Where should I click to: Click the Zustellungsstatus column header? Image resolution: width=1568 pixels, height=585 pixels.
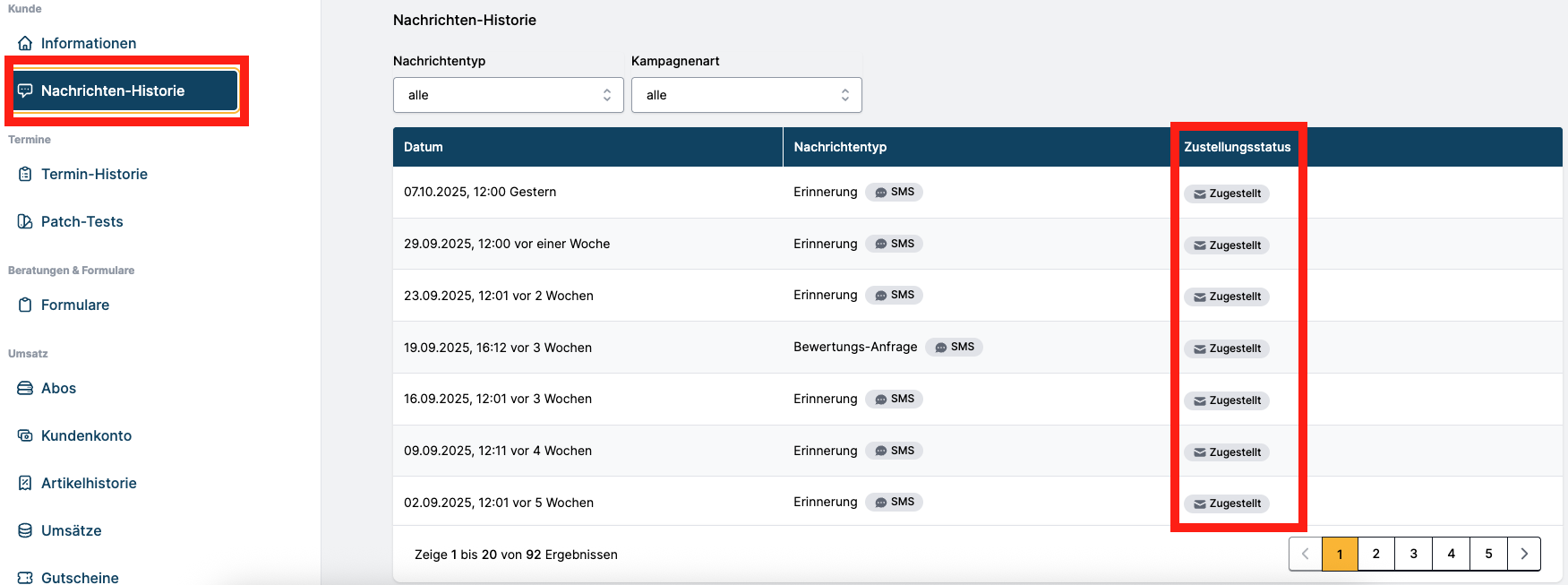tap(1237, 147)
